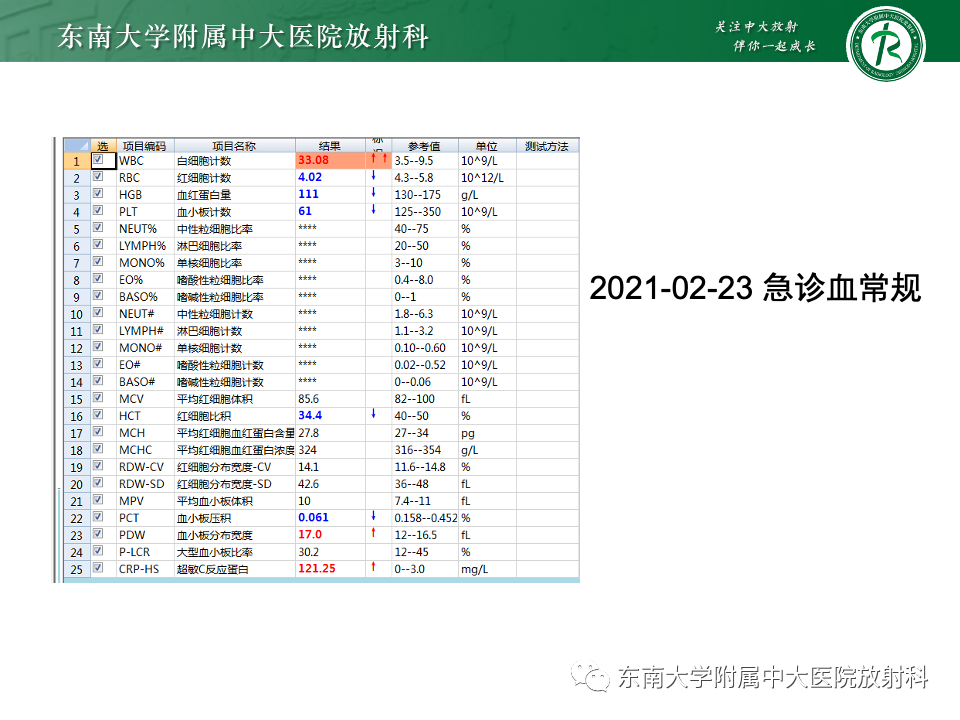Uncheck the NEUT% row checkbox

[x=98, y=228]
